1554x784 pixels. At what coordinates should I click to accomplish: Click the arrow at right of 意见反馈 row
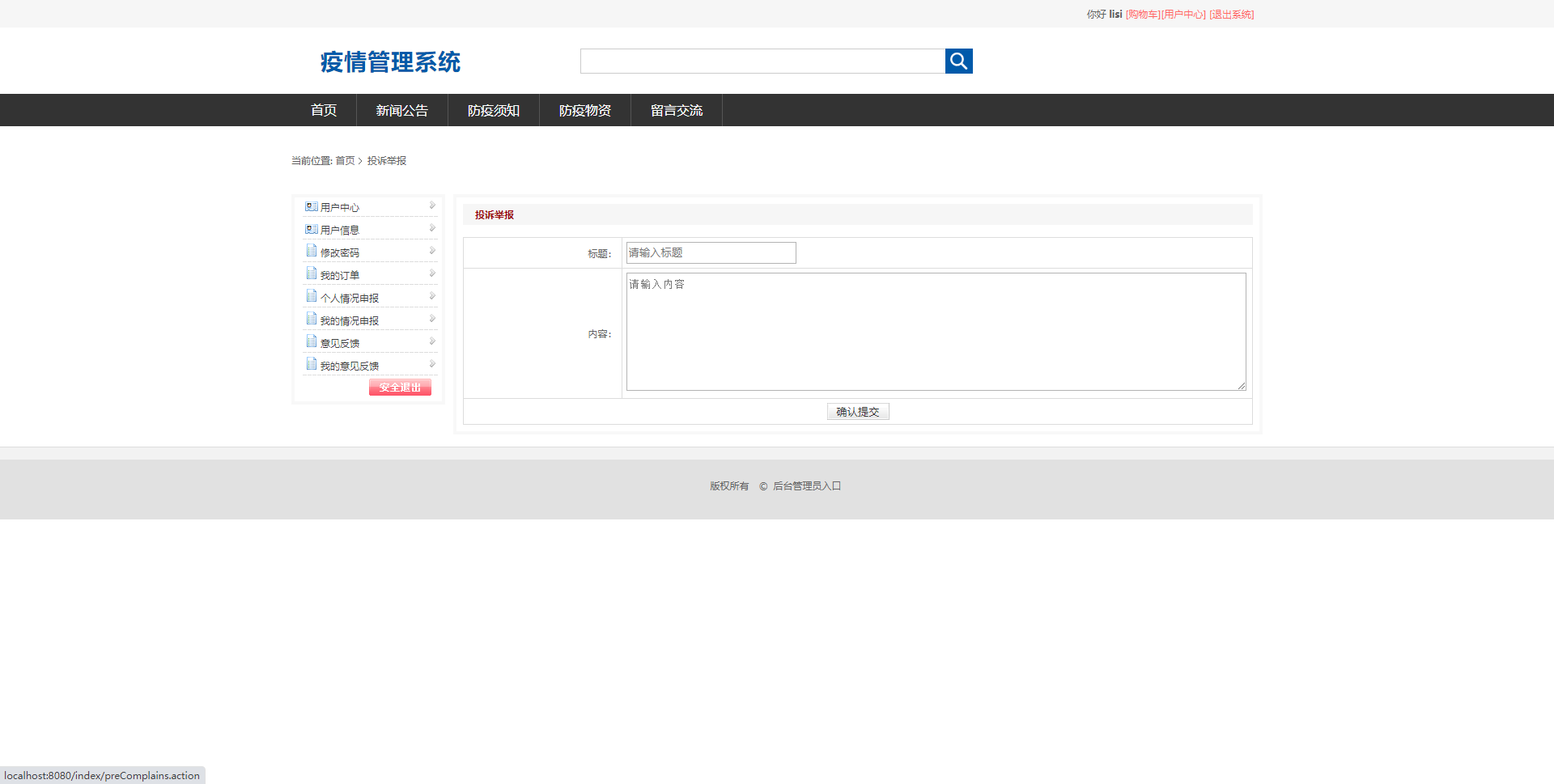tap(432, 341)
